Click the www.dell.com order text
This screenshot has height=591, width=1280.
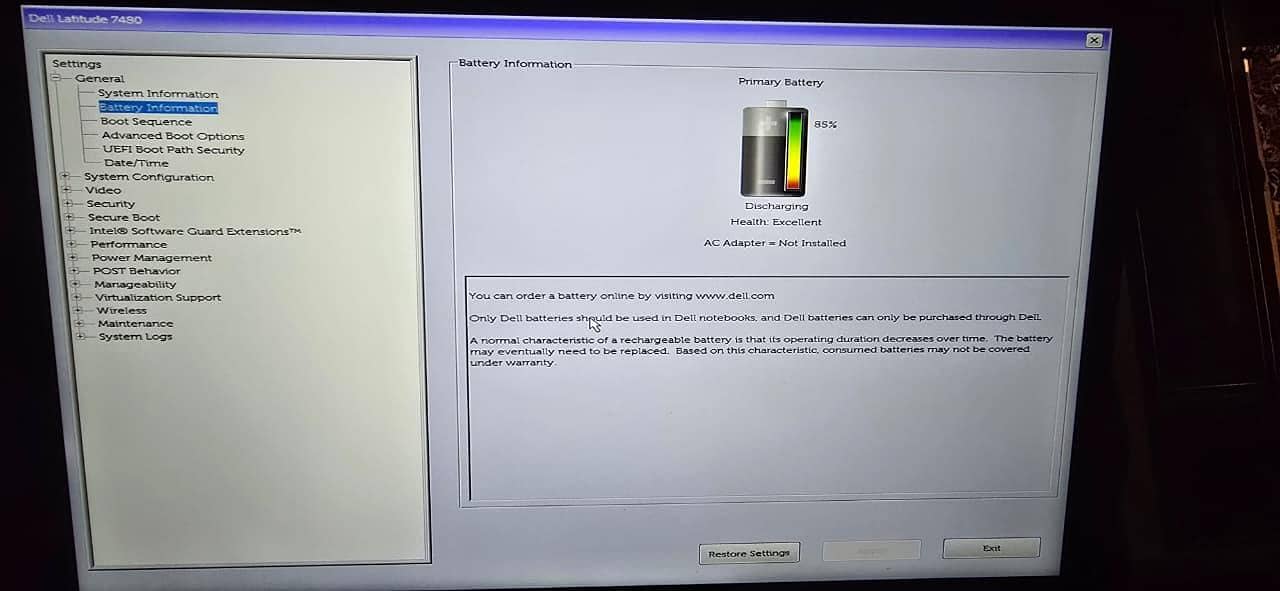(x=622, y=296)
